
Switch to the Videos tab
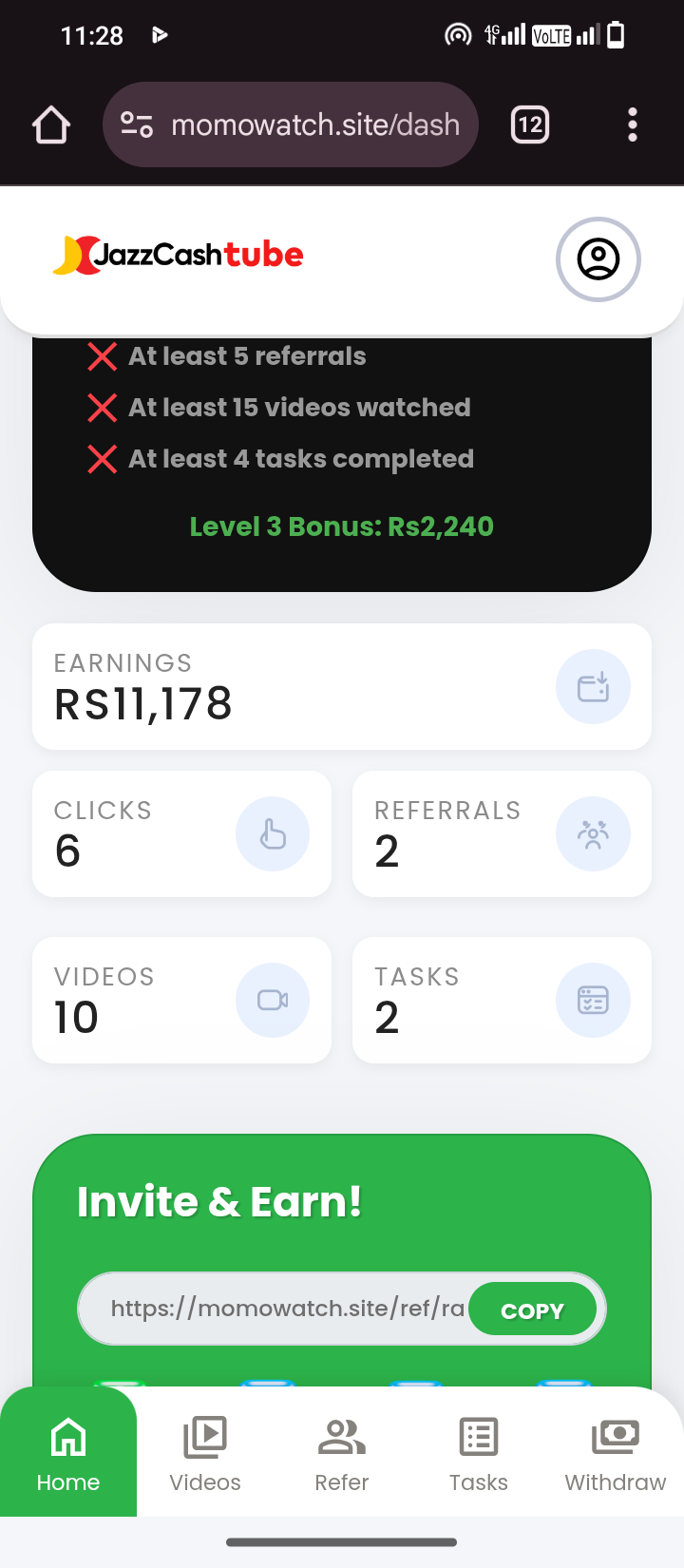205,1452
